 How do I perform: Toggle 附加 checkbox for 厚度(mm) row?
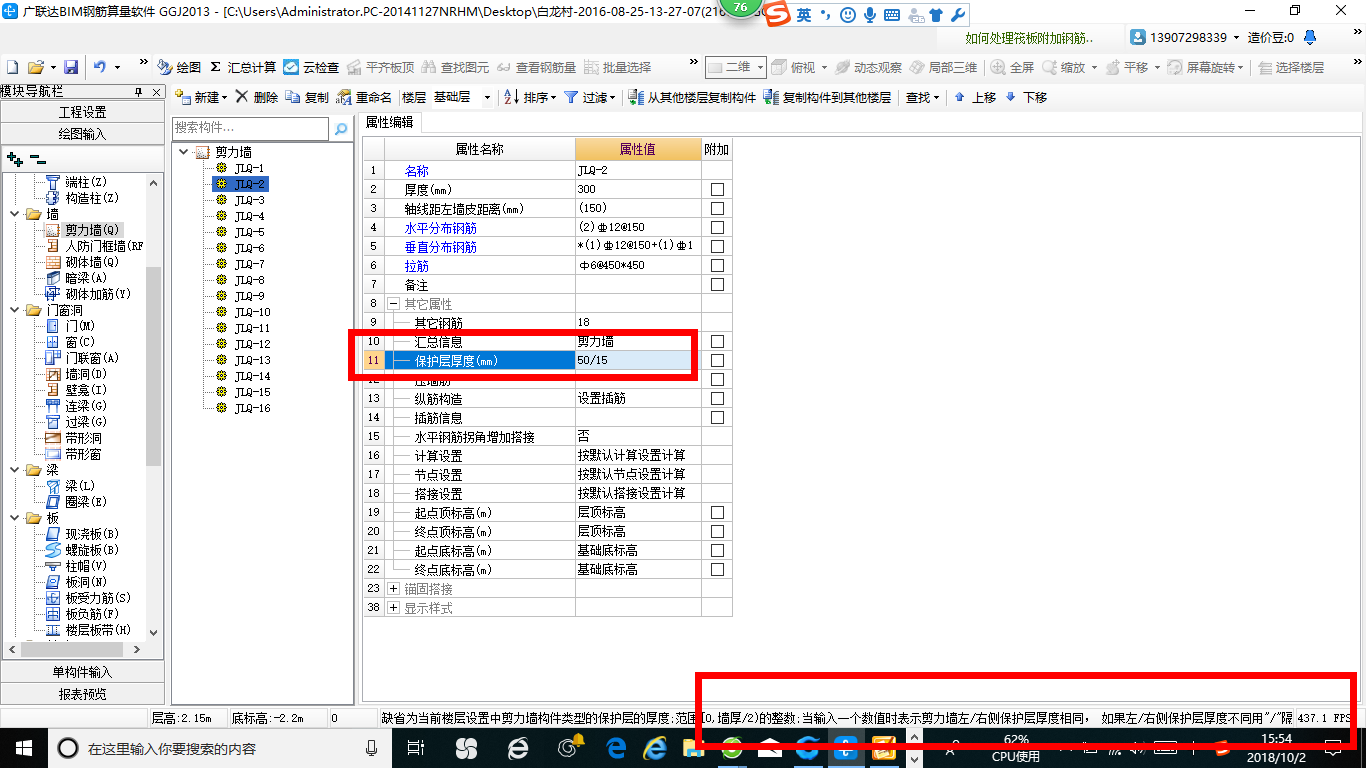(x=717, y=189)
